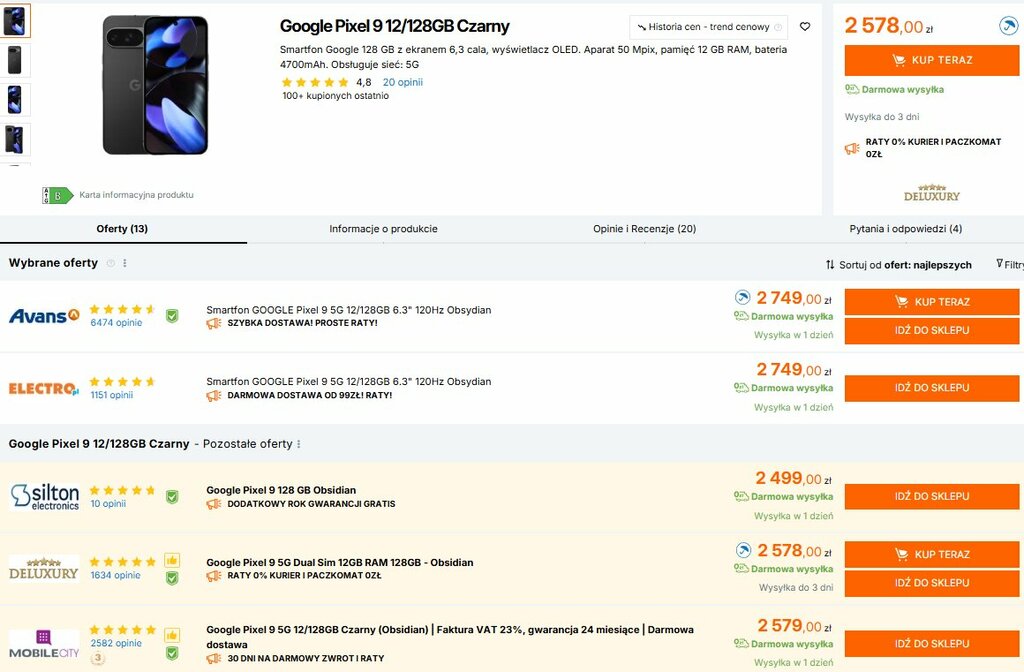
Task: Open the offers sort dropdown
Action: pos(898,265)
